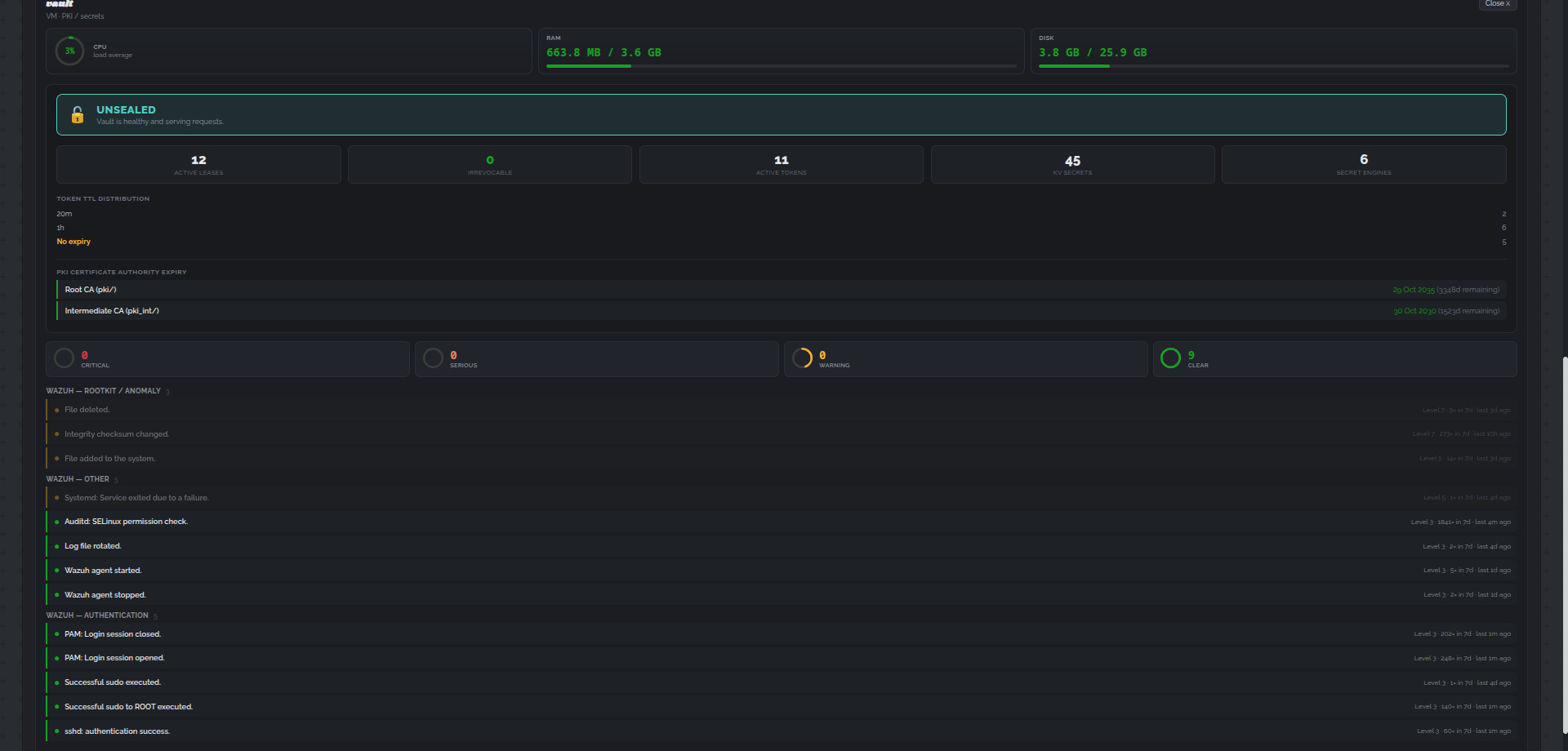
Task: Open 'PAM: Login session opened.' alert
Action: click(782, 658)
